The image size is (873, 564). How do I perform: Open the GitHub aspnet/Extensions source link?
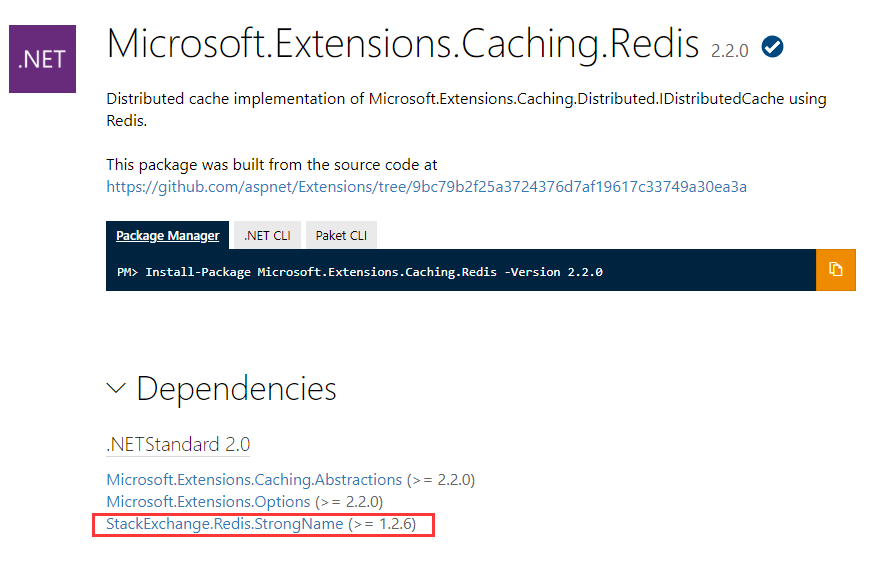tap(426, 187)
